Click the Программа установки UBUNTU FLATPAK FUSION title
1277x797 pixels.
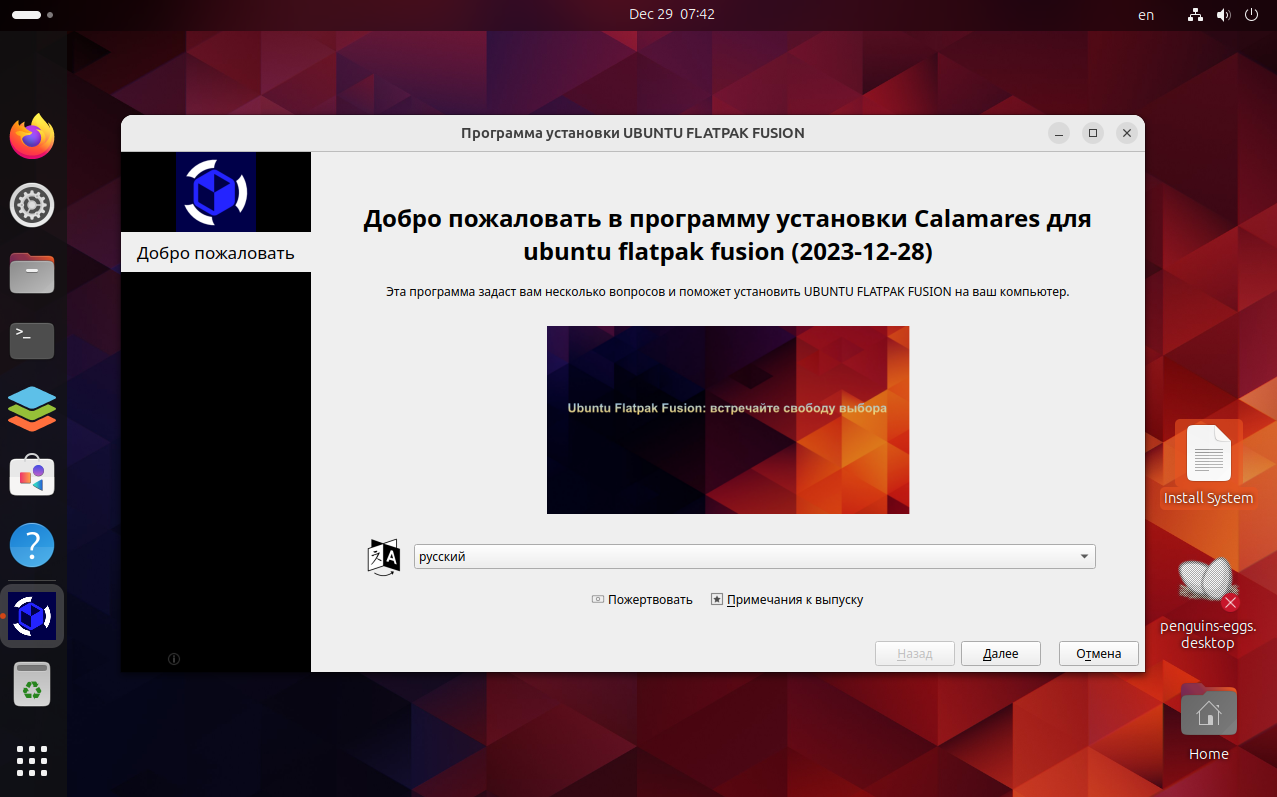(x=633, y=133)
